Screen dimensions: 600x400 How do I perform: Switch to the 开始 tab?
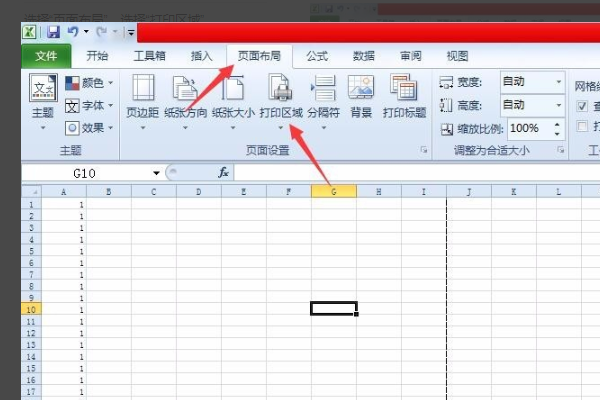click(x=97, y=56)
